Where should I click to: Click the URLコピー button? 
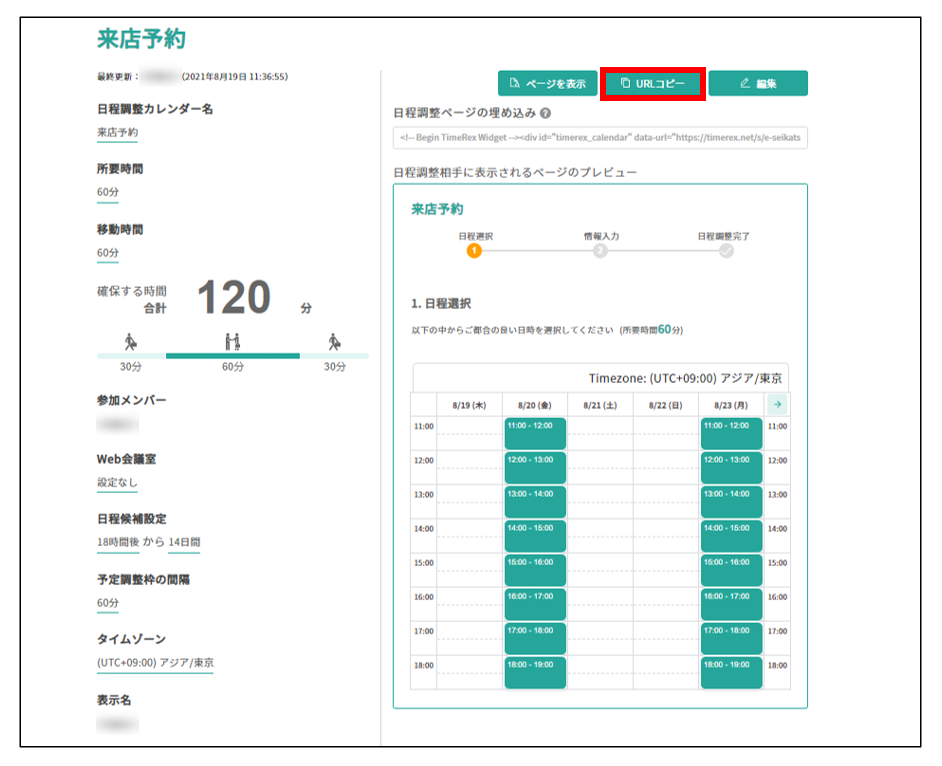click(653, 83)
